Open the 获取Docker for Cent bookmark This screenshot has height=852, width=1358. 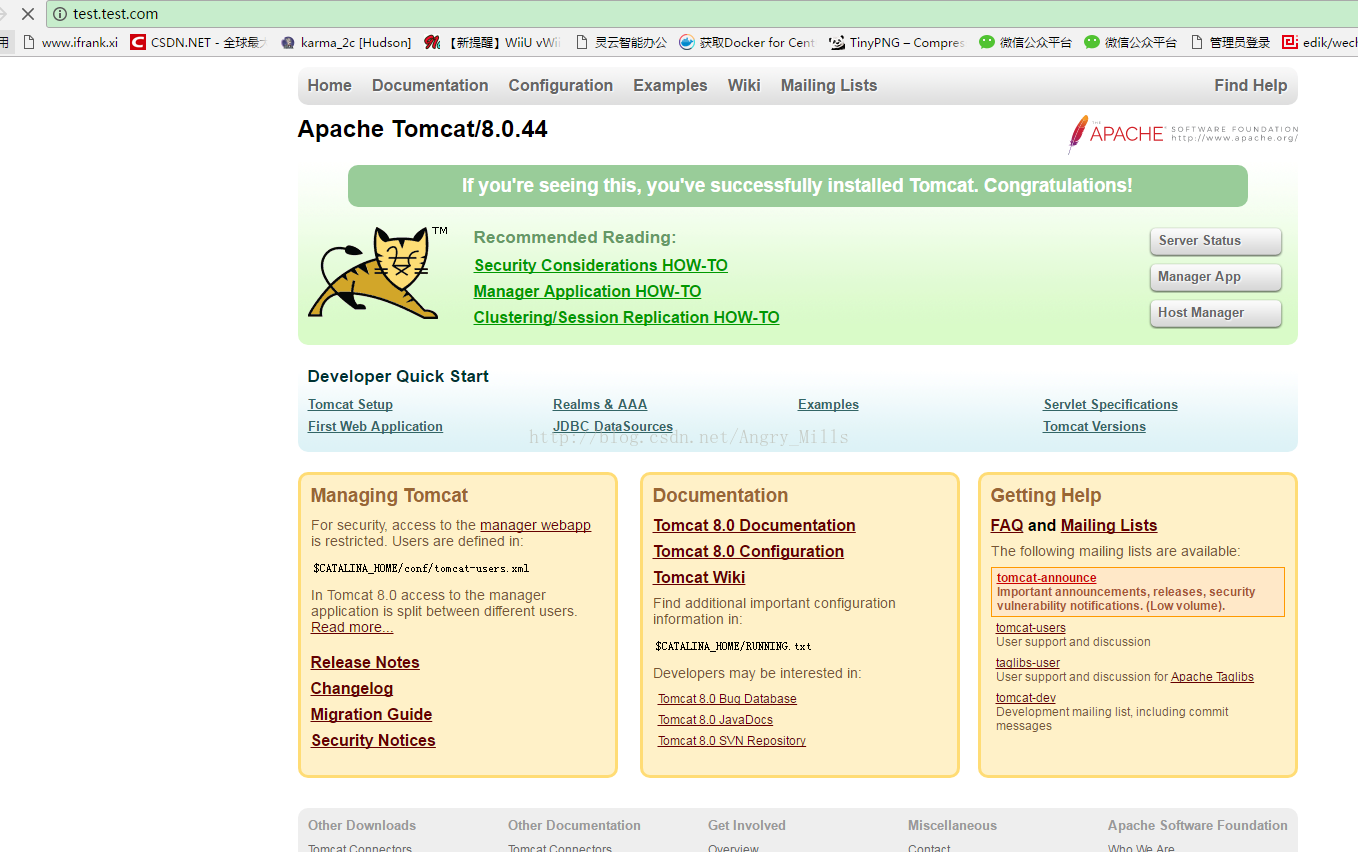[747, 42]
